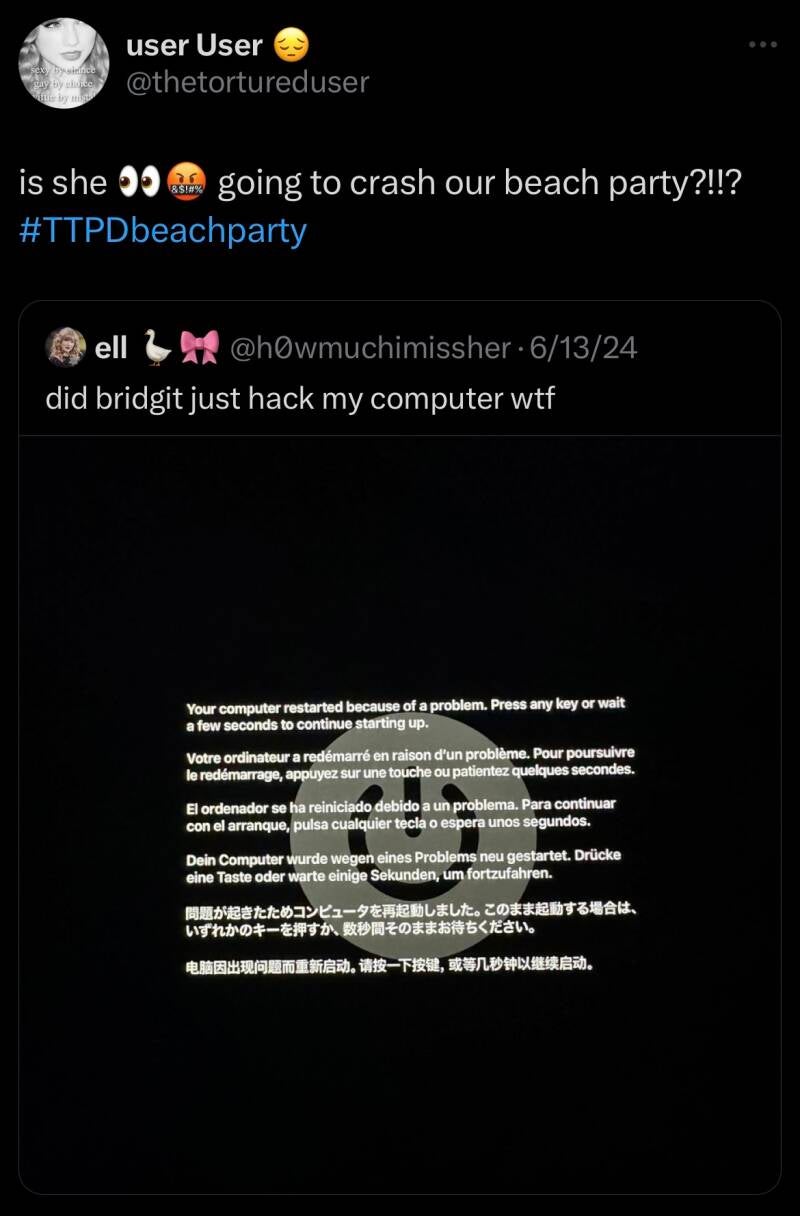Open the quoted tweet text about bridgit
Image resolution: width=800 pixels, height=1216 pixels.
coord(300,399)
